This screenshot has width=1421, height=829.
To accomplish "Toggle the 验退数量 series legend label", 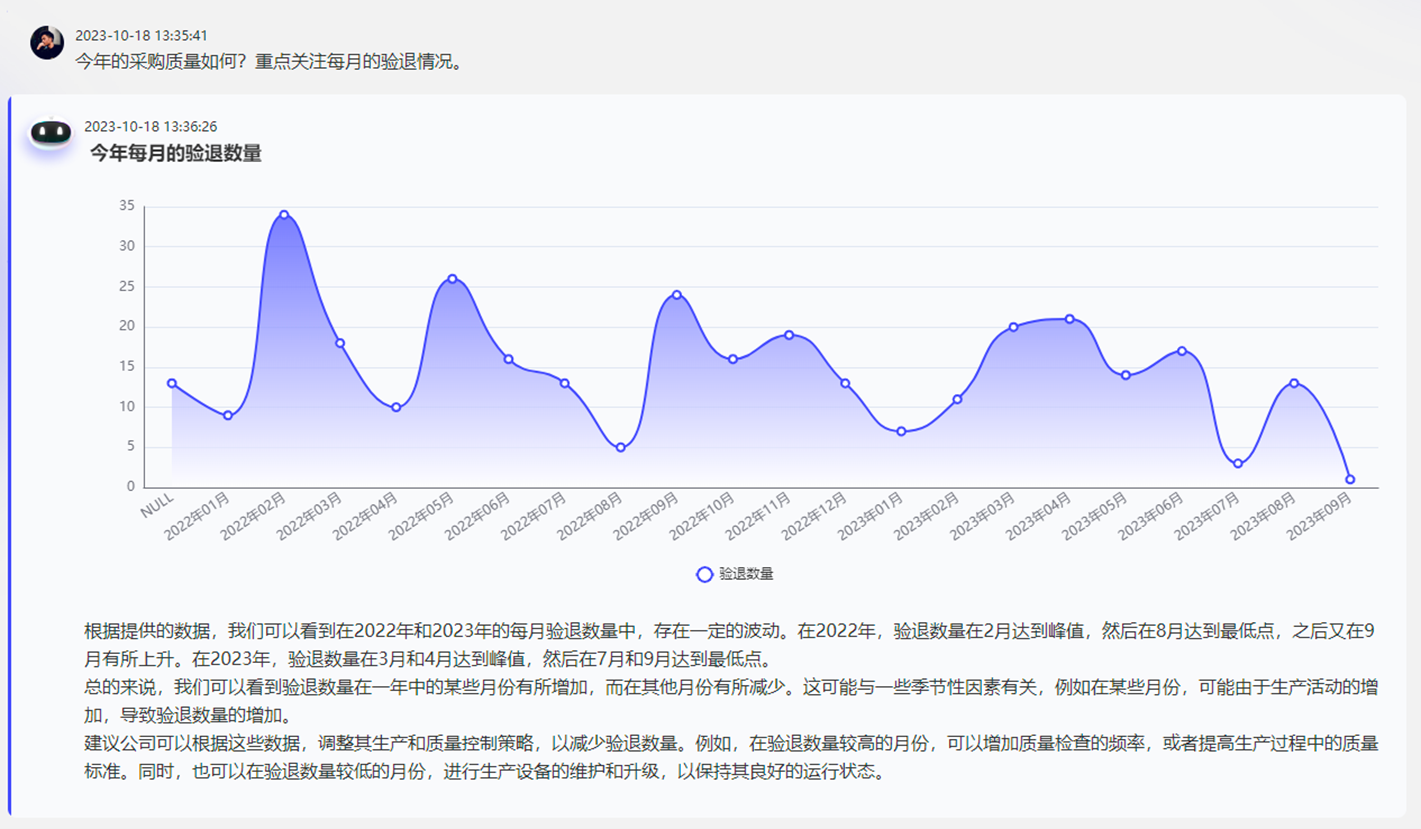I will point(745,574).
